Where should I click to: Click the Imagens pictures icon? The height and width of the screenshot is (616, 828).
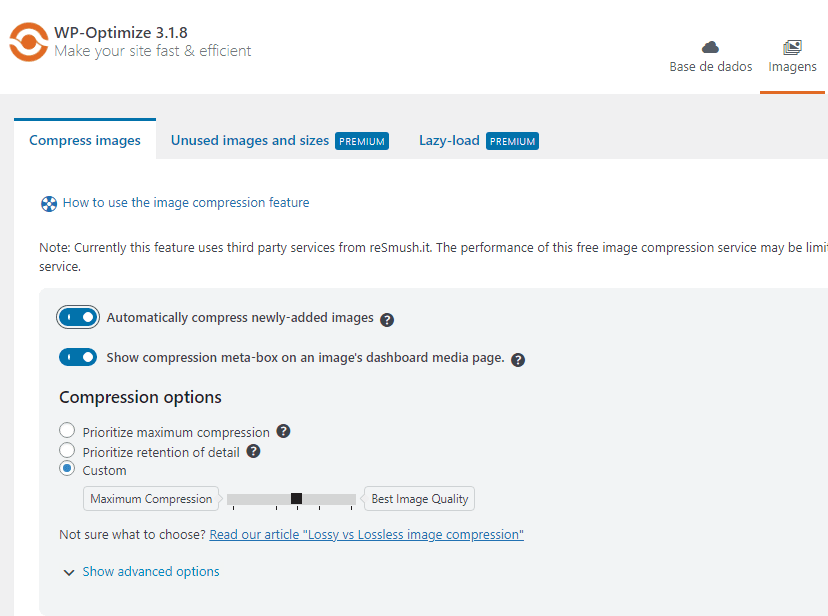point(792,48)
